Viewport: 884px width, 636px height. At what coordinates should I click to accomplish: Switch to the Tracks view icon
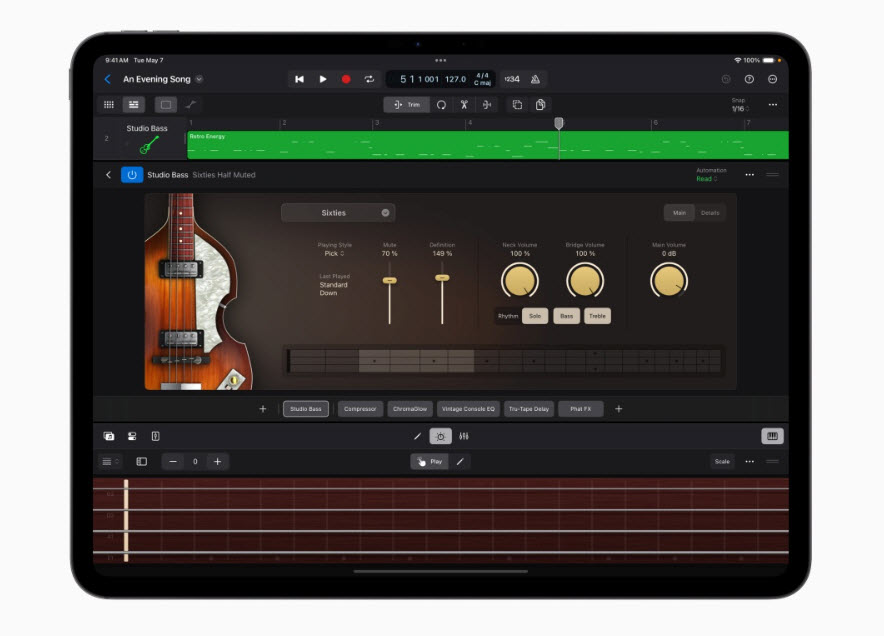[134, 104]
